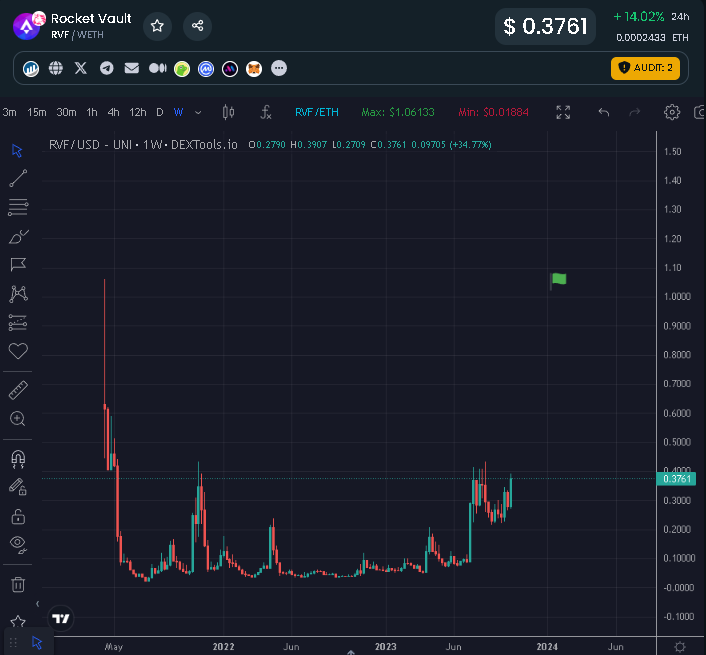Click the fullscreen chart icon

pyautogui.click(x=563, y=112)
